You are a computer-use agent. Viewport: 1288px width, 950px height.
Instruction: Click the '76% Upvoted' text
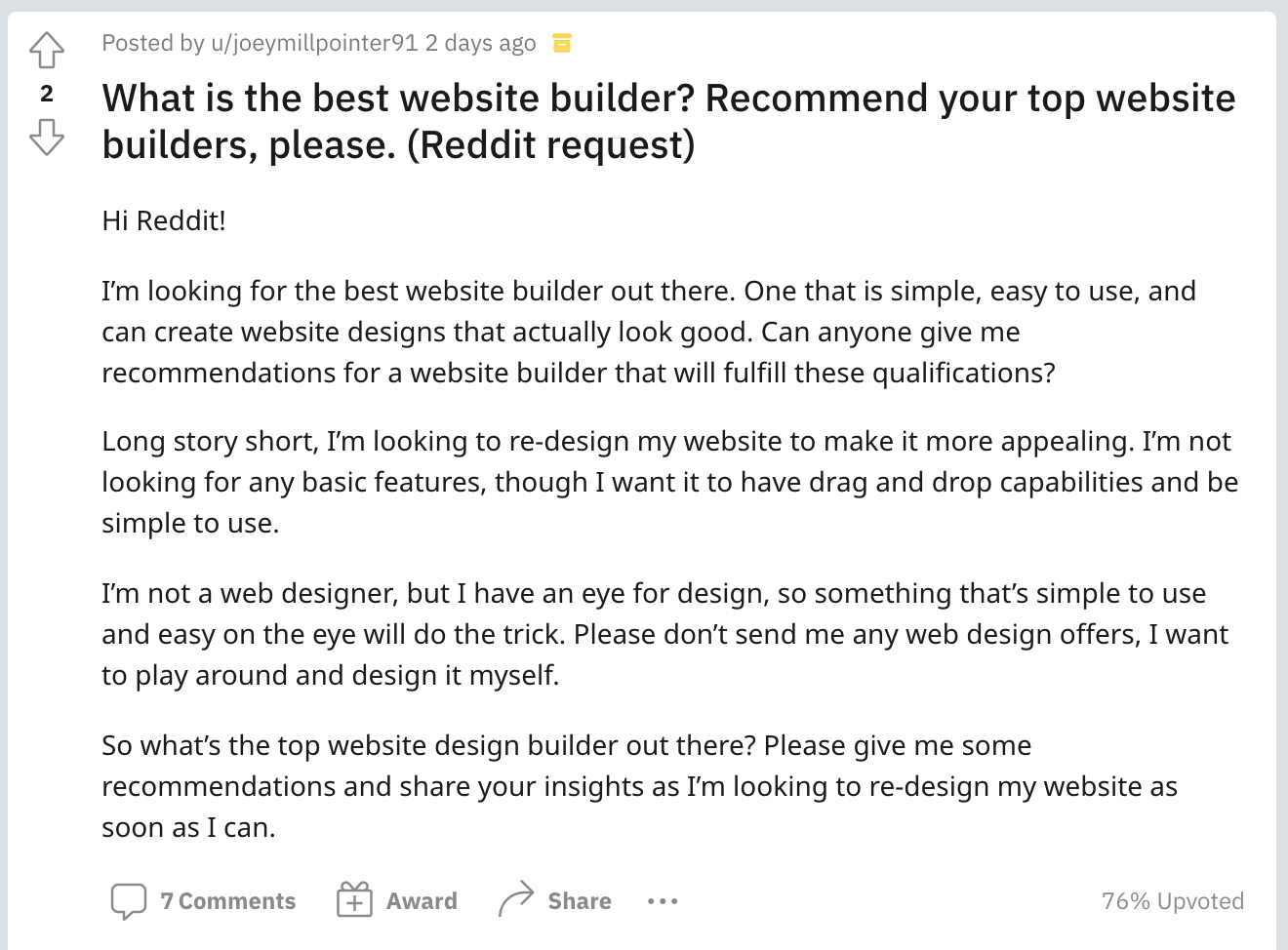point(1173,901)
